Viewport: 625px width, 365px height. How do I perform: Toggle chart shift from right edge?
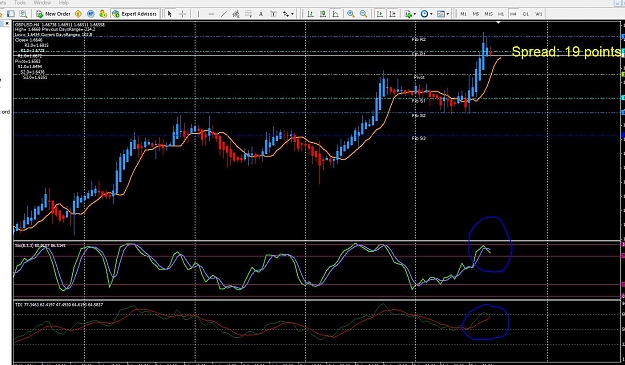coord(393,14)
